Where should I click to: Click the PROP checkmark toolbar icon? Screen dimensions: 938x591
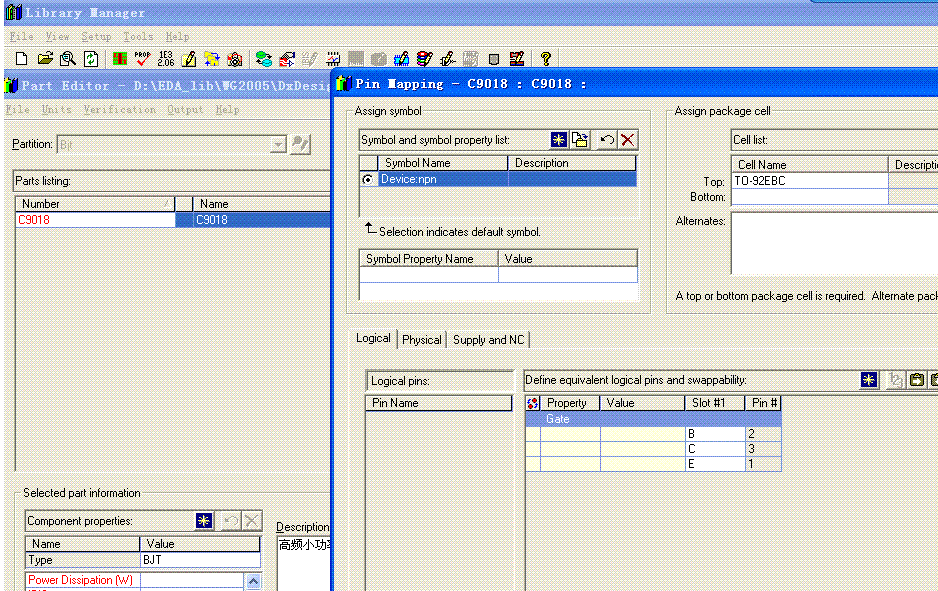tap(142, 59)
